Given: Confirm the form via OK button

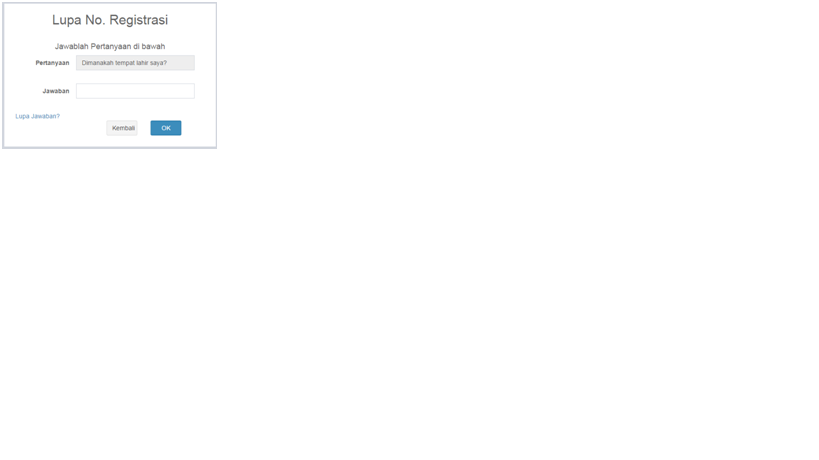Looking at the screenshot, I should [x=166, y=128].
